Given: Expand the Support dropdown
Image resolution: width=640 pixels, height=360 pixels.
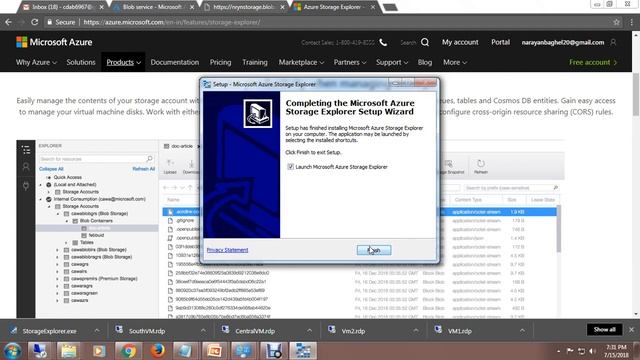Looking at the screenshot, I should [x=392, y=62].
